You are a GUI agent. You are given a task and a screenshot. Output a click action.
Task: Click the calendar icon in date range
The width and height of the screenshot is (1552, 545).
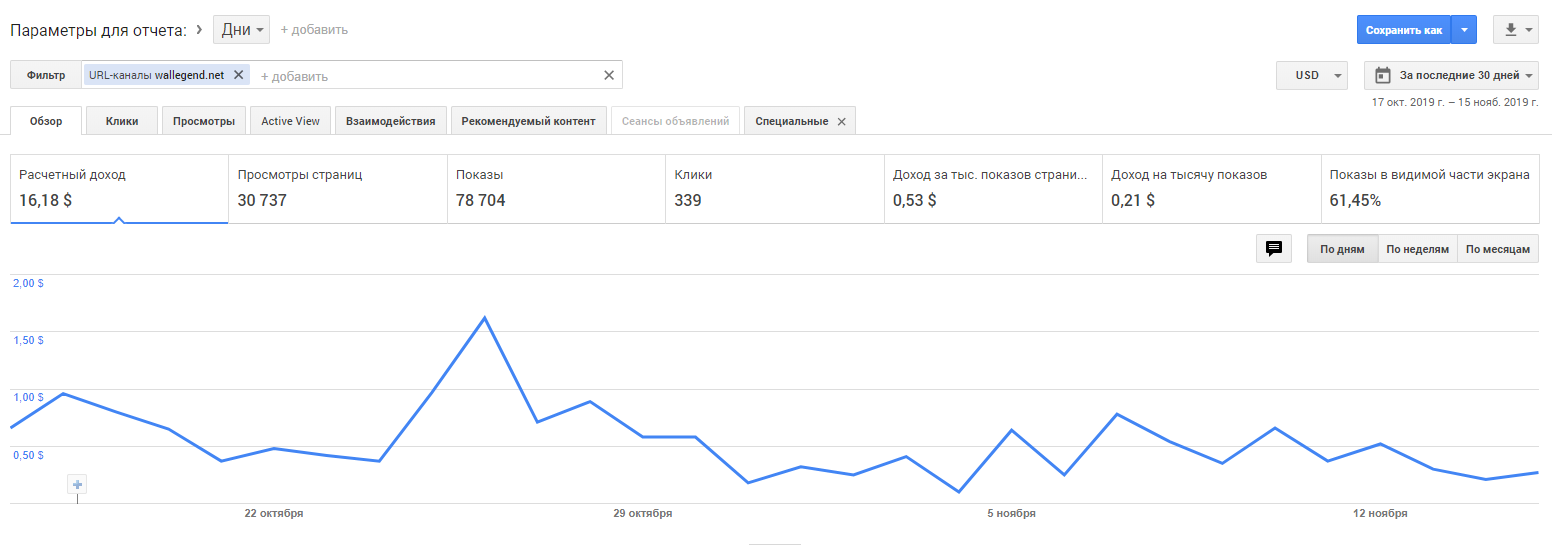(1384, 75)
